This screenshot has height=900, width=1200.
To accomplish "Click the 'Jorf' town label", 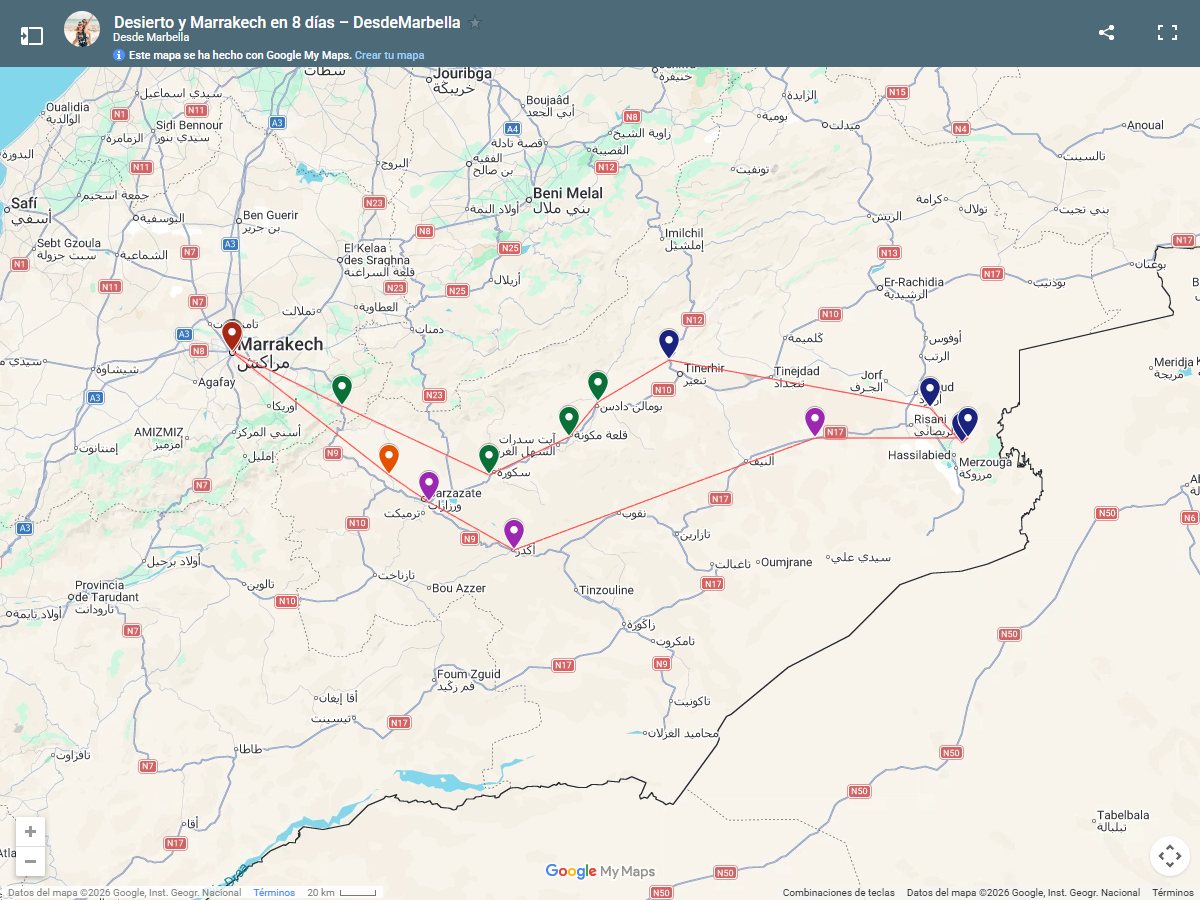I will point(872,375).
